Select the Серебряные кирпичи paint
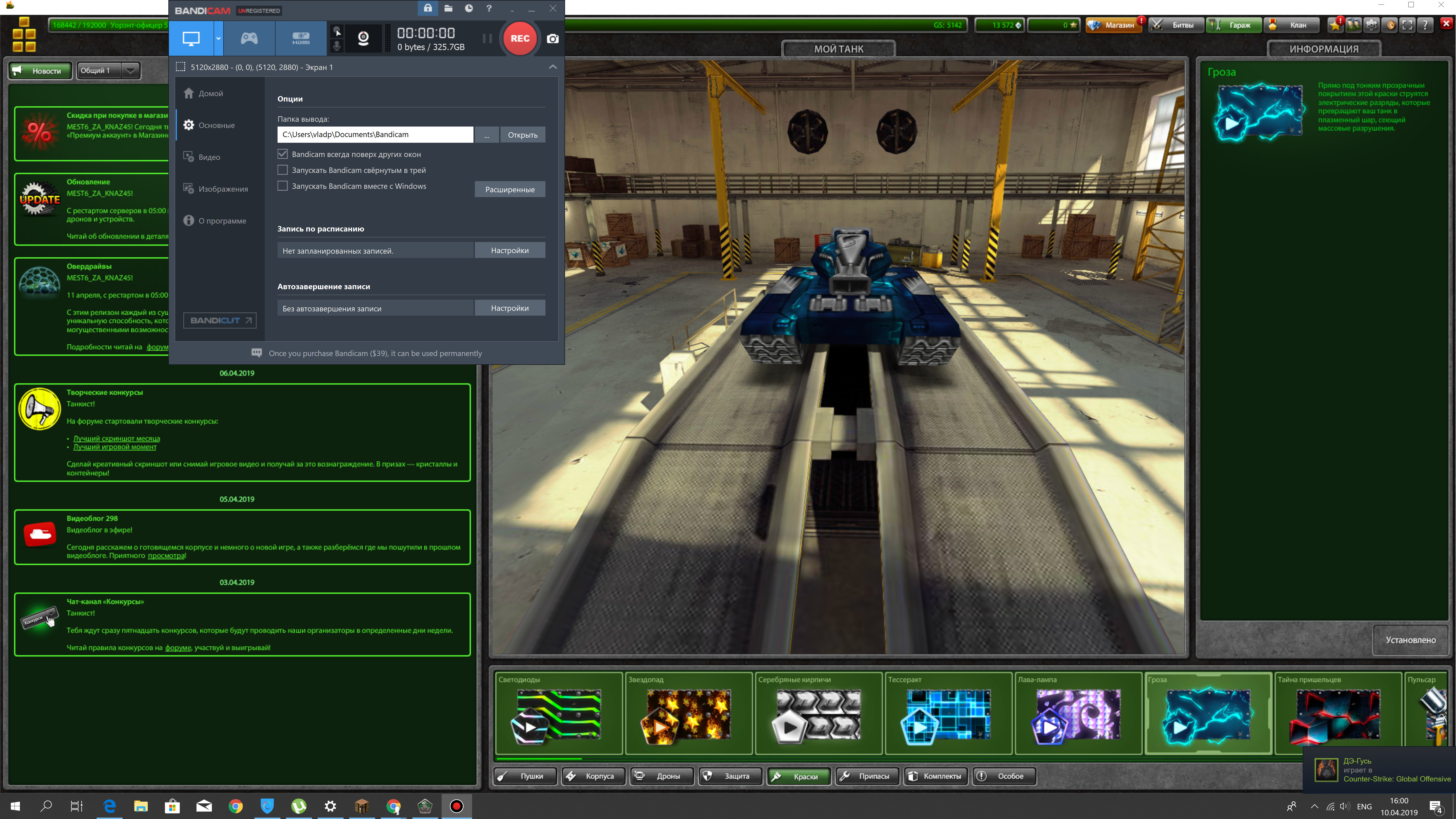This screenshot has height=819, width=1456. pyautogui.click(x=819, y=713)
